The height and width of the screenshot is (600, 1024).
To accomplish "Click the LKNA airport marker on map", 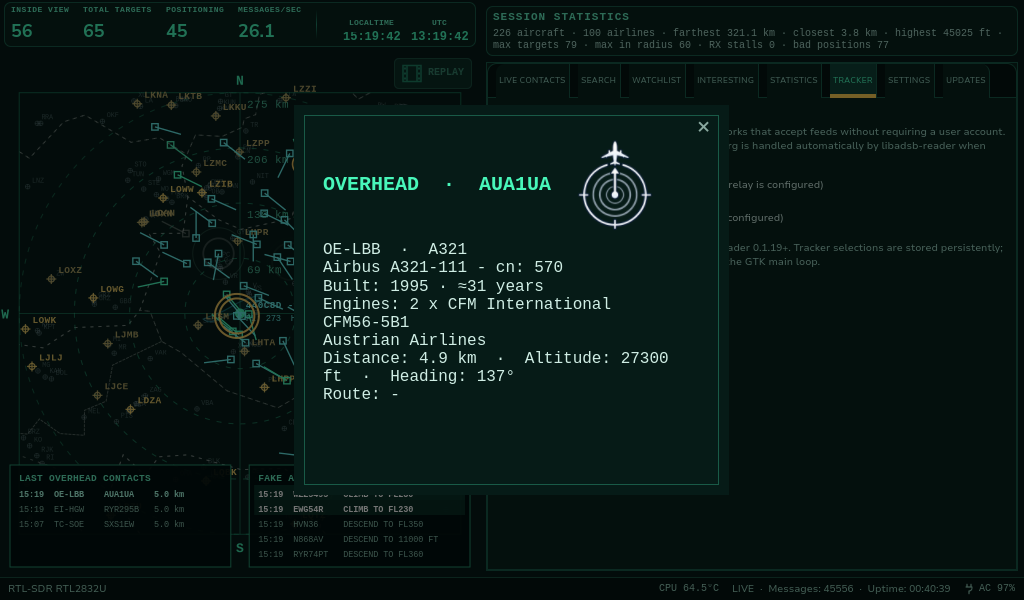I will pos(137,103).
